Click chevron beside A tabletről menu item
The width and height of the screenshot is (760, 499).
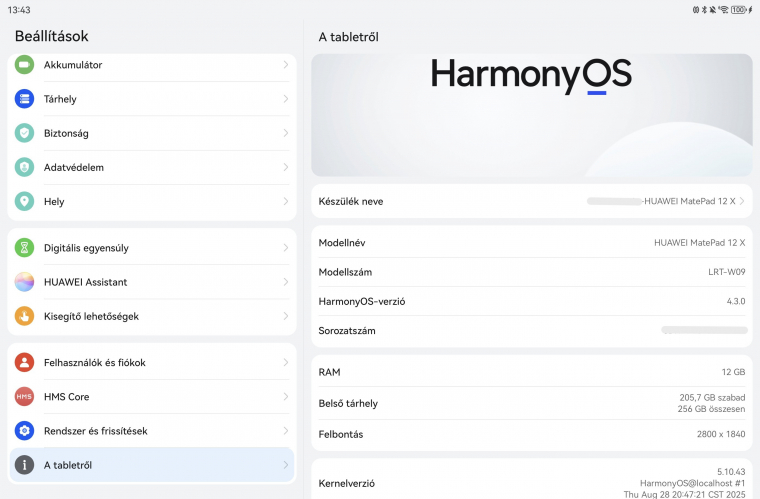coord(286,465)
